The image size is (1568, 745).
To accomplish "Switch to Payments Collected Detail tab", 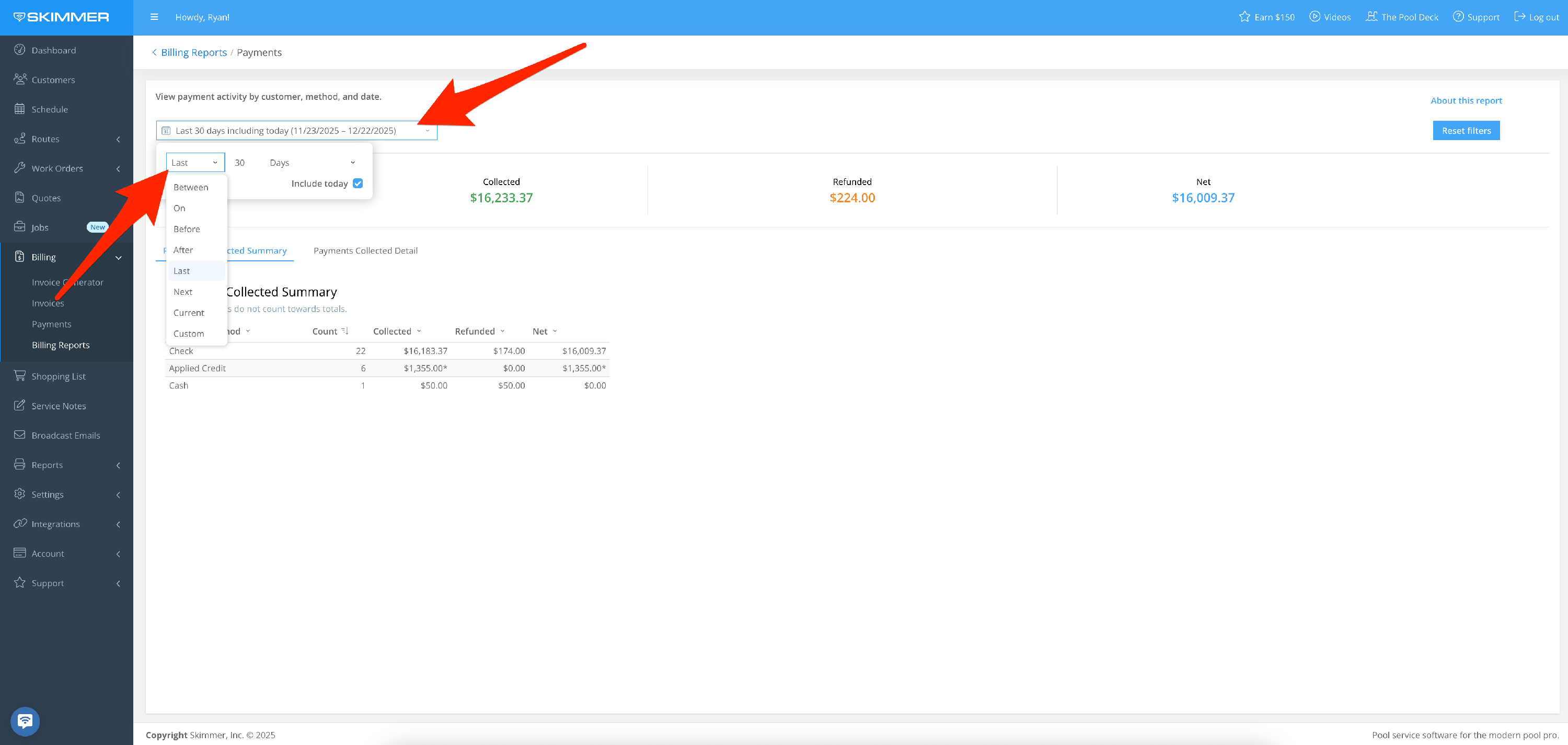I will (x=365, y=251).
